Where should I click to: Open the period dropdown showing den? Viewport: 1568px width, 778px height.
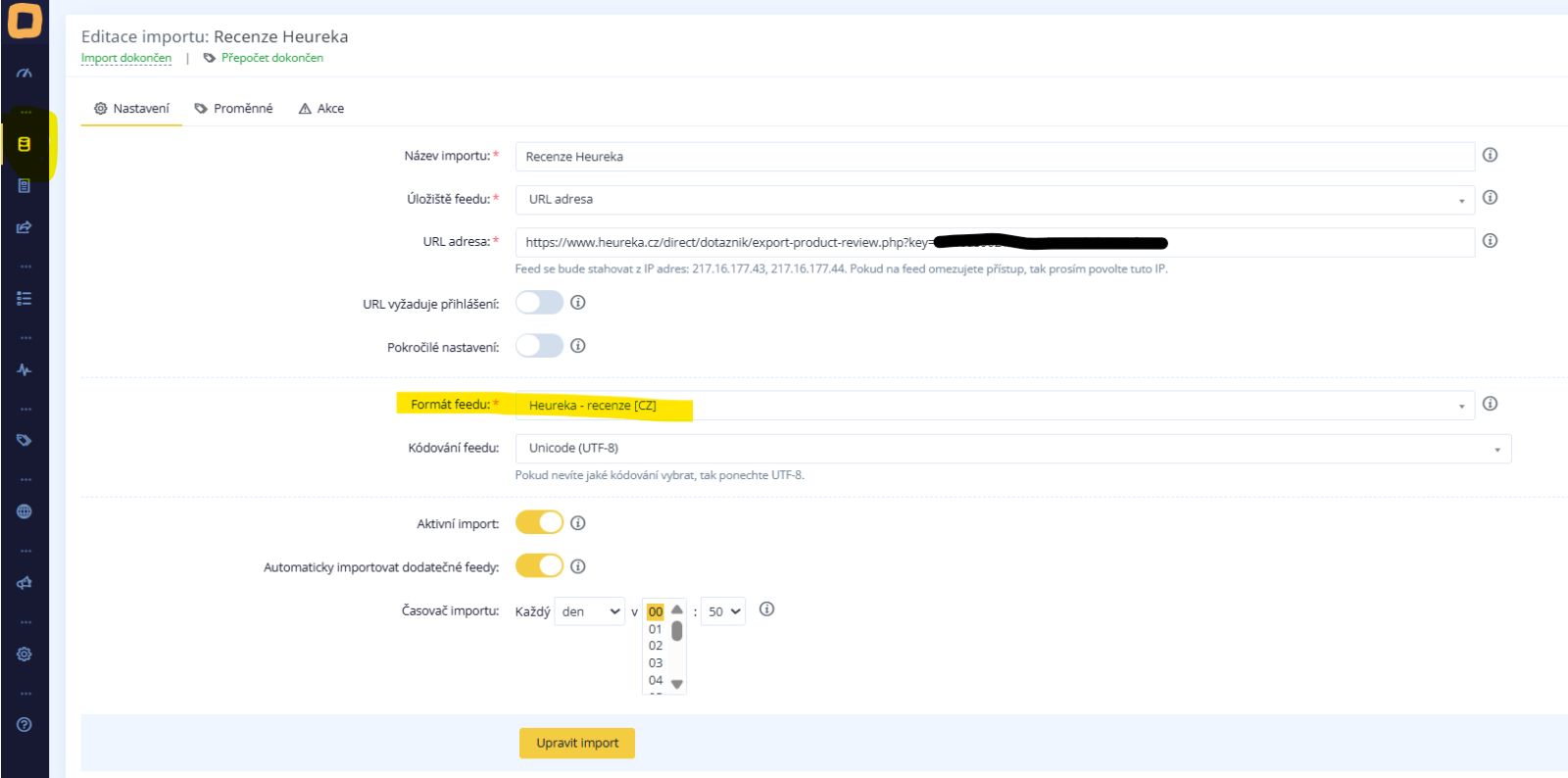590,611
